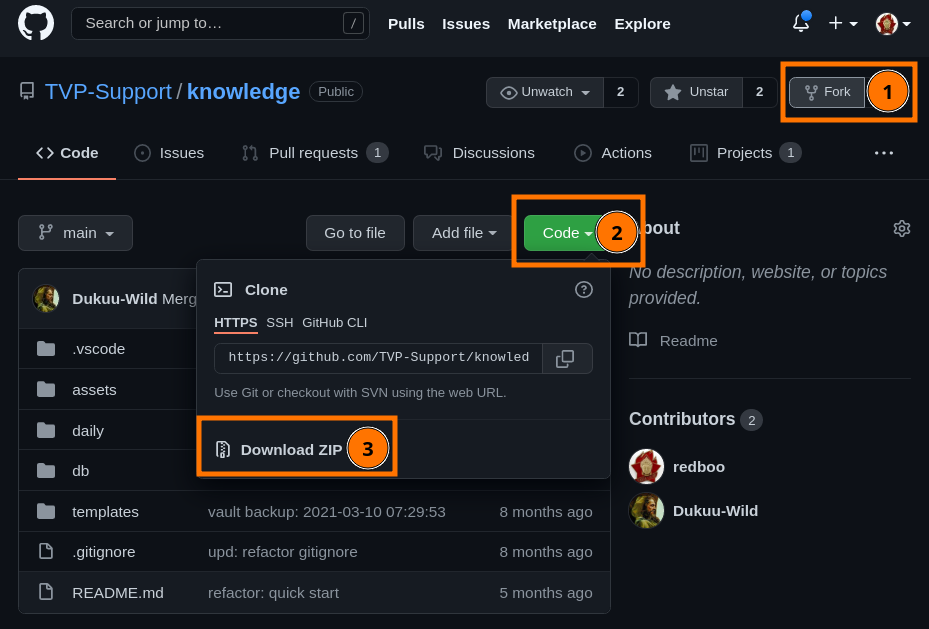Copy clone URL with clipboard icon
The image size is (929, 629).
pos(567,358)
